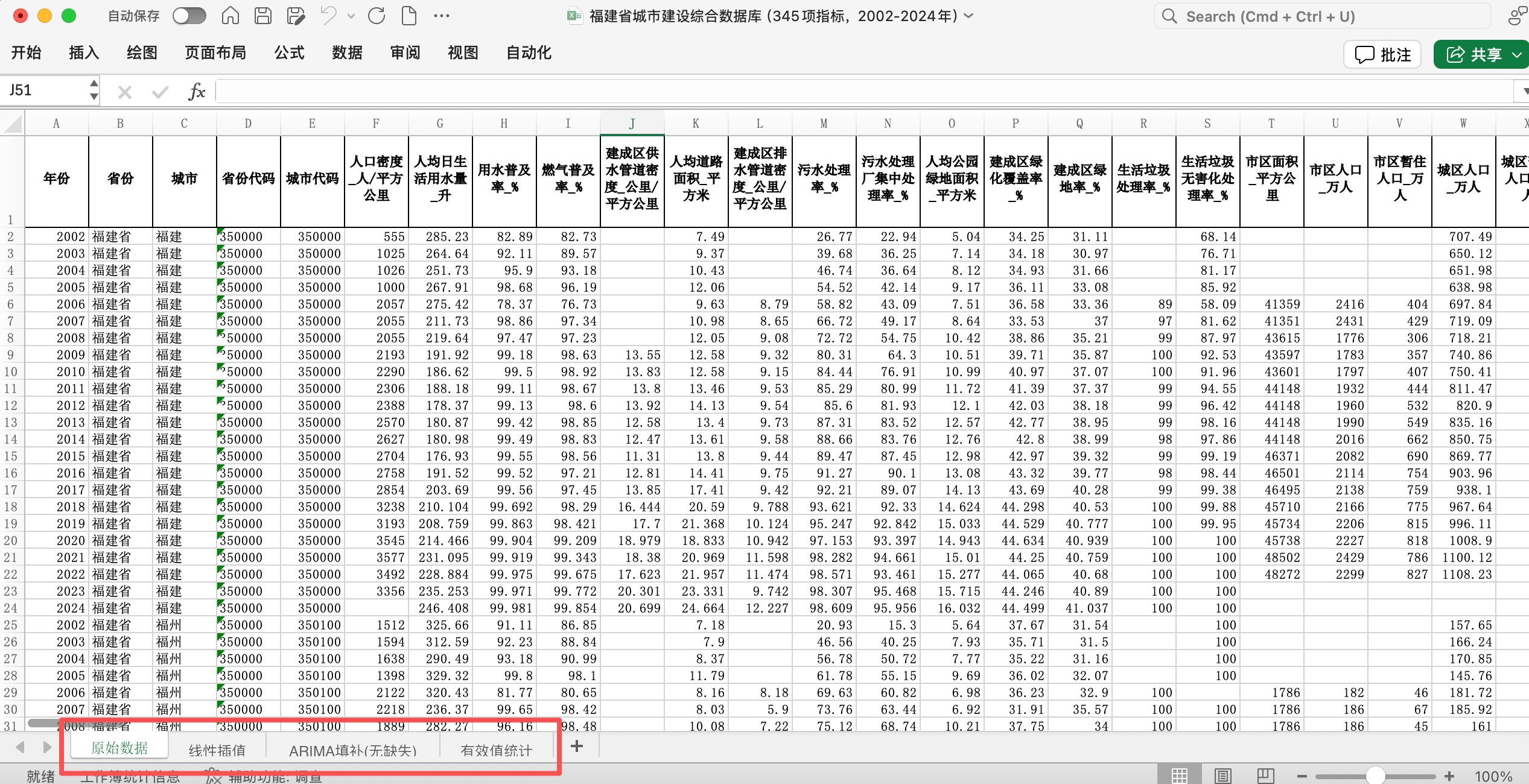Open the Share button dropdown
1529x784 pixels.
coord(1517,55)
